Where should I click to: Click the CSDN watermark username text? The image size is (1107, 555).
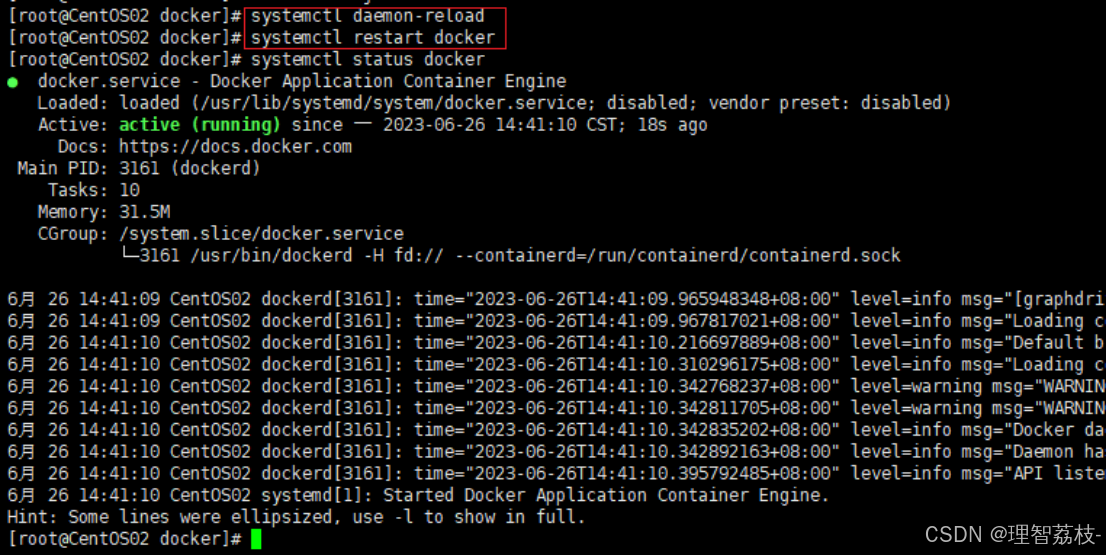(x=1046, y=535)
